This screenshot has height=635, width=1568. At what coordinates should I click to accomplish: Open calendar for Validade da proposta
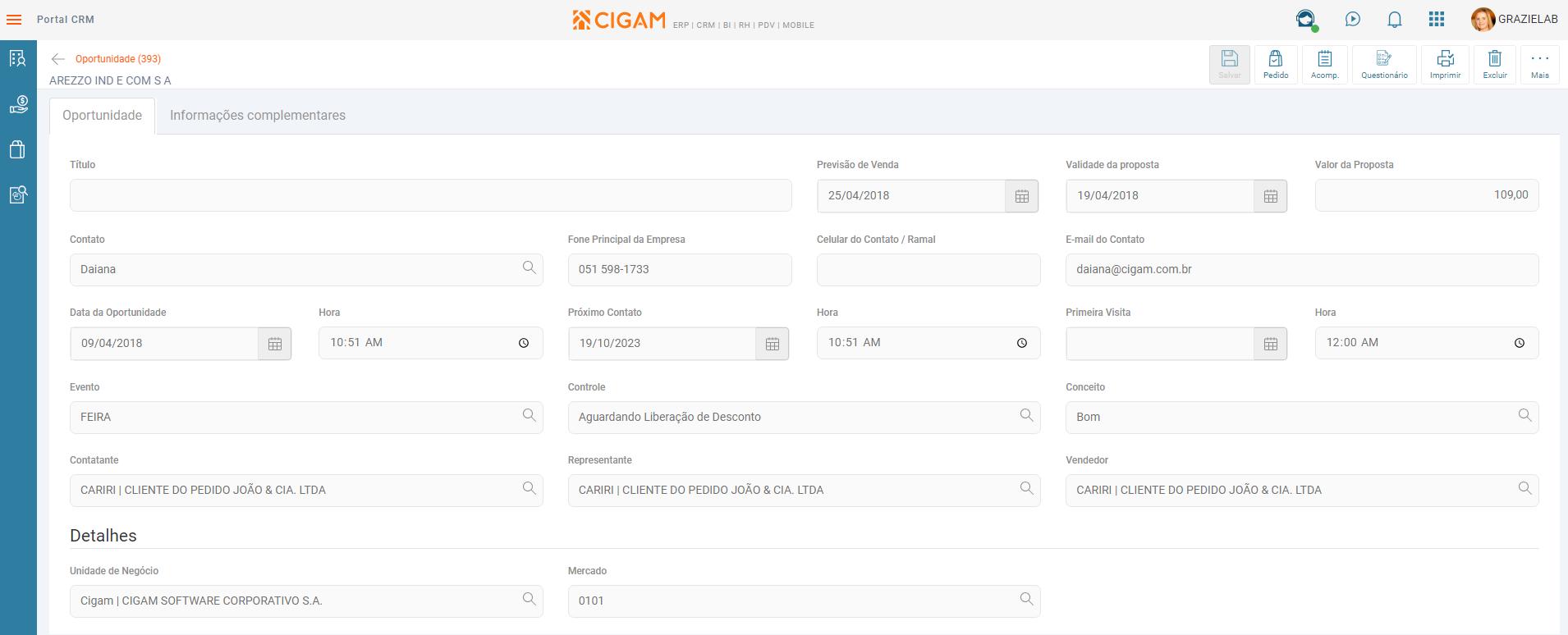pyautogui.click(x=1271, y=196)
